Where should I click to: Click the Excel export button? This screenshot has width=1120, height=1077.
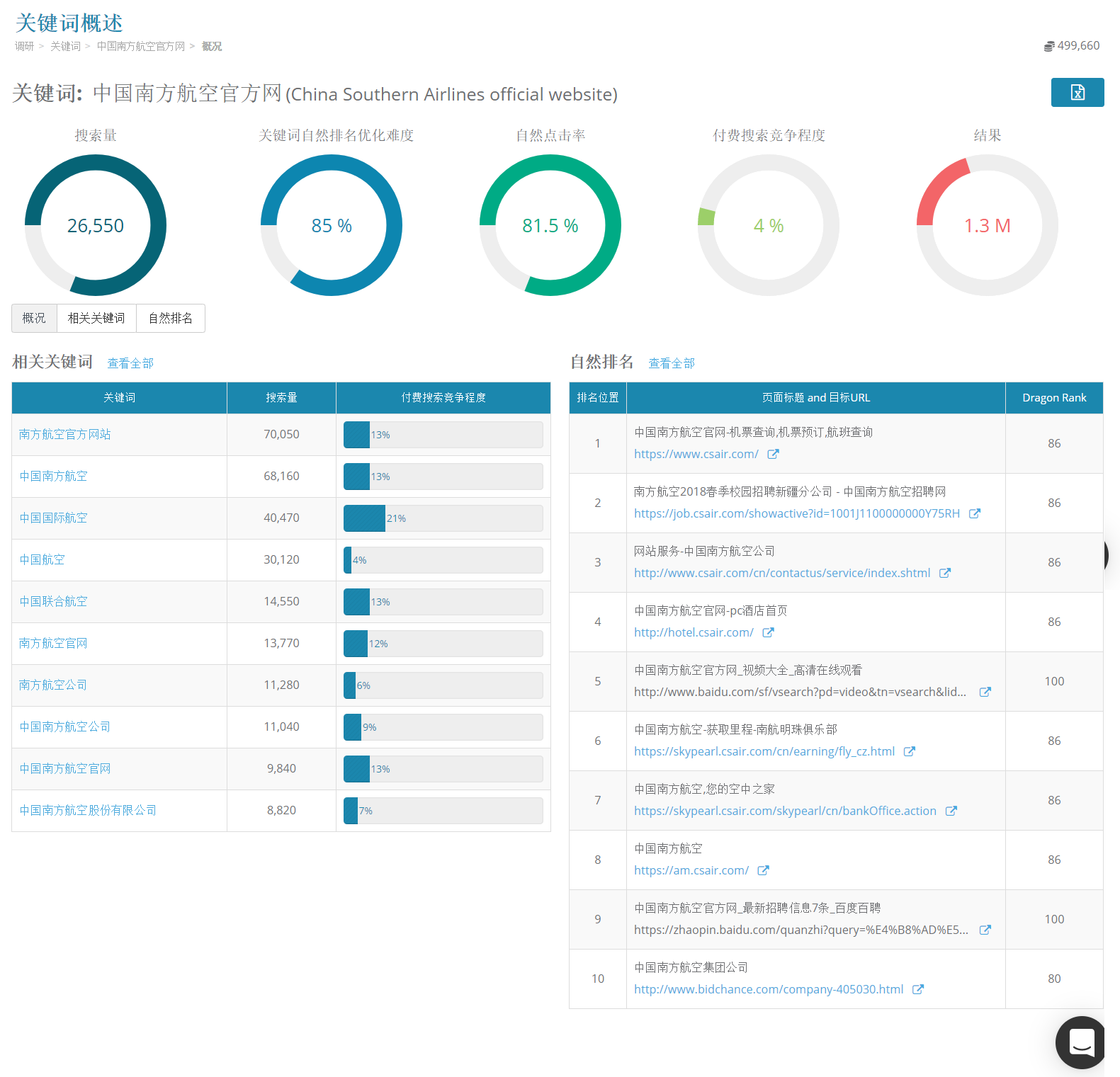[x=1077, y=92]
